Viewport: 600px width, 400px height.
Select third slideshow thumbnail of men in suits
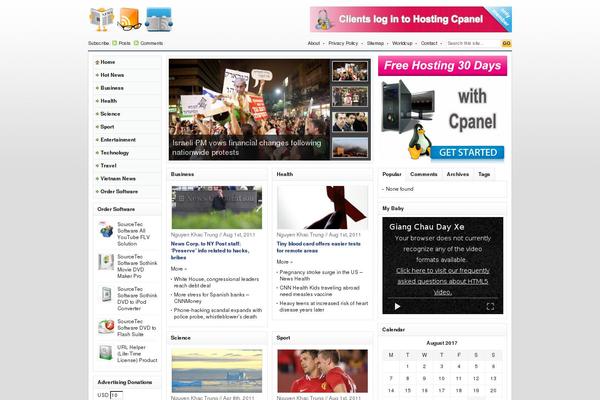coord(350,122)
